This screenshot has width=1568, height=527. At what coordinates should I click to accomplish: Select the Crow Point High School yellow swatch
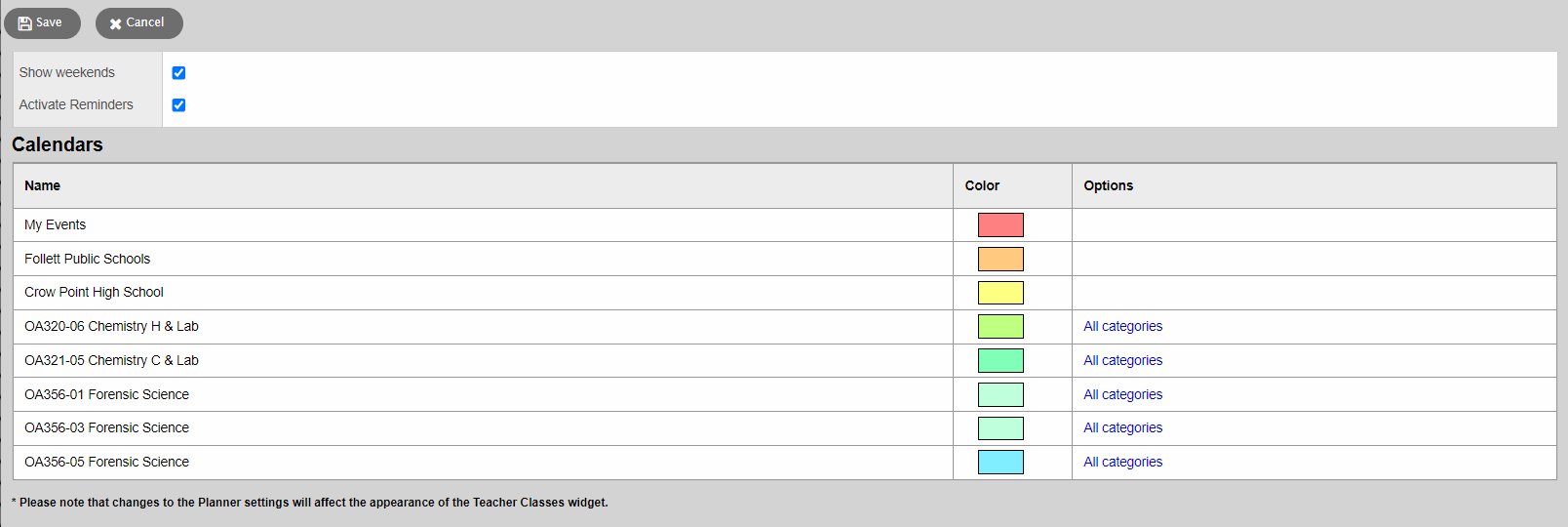pyautogui.click(x=1000, y=293)
